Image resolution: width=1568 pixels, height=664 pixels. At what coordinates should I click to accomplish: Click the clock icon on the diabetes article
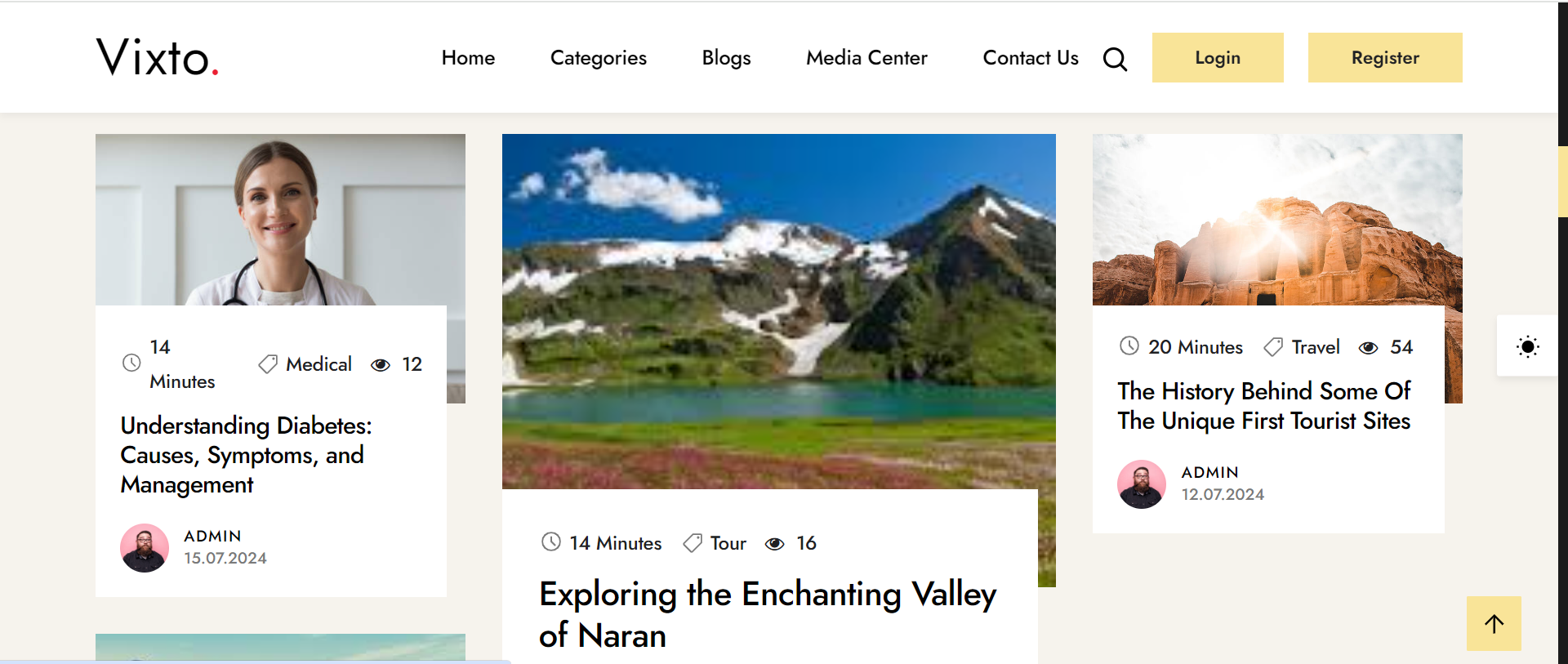tap(131, 364)
